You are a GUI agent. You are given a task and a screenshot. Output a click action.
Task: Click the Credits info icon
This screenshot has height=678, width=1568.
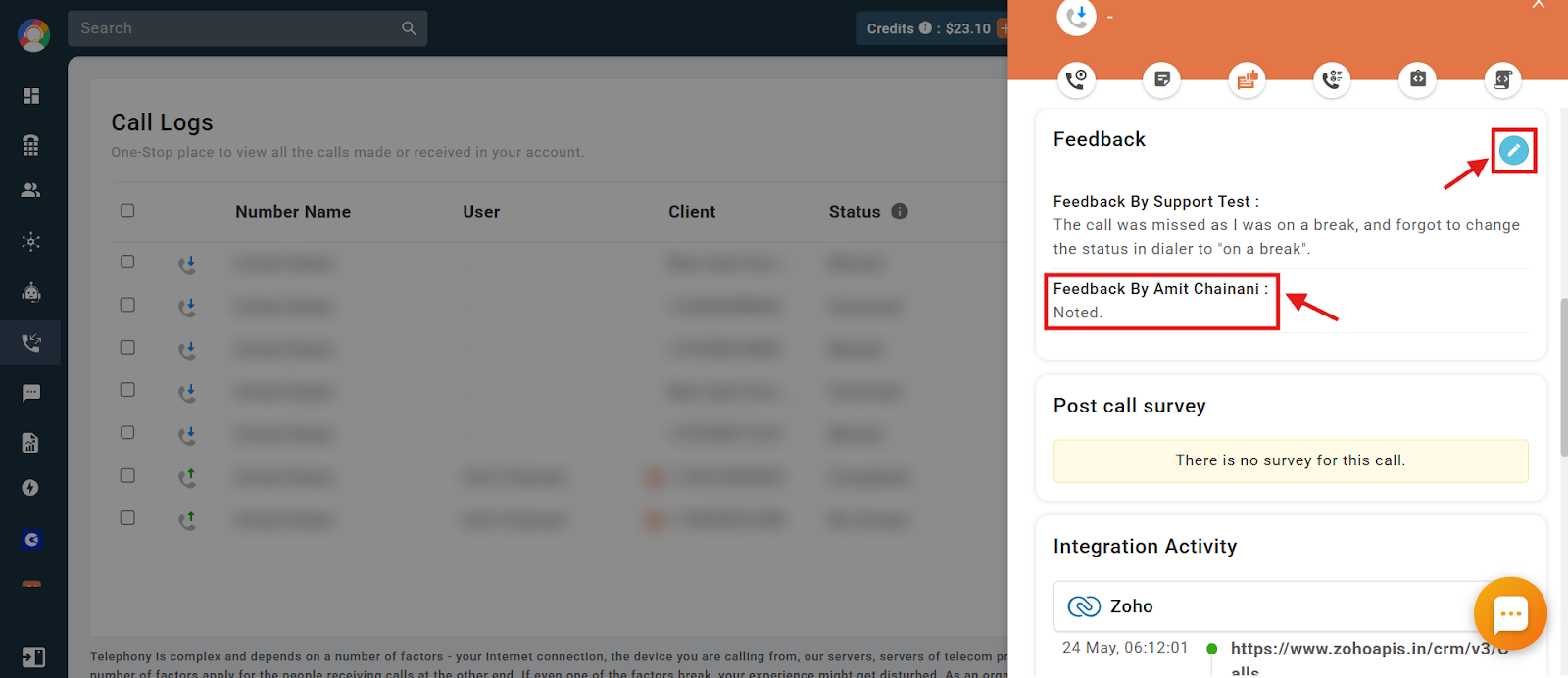[925, 28]
